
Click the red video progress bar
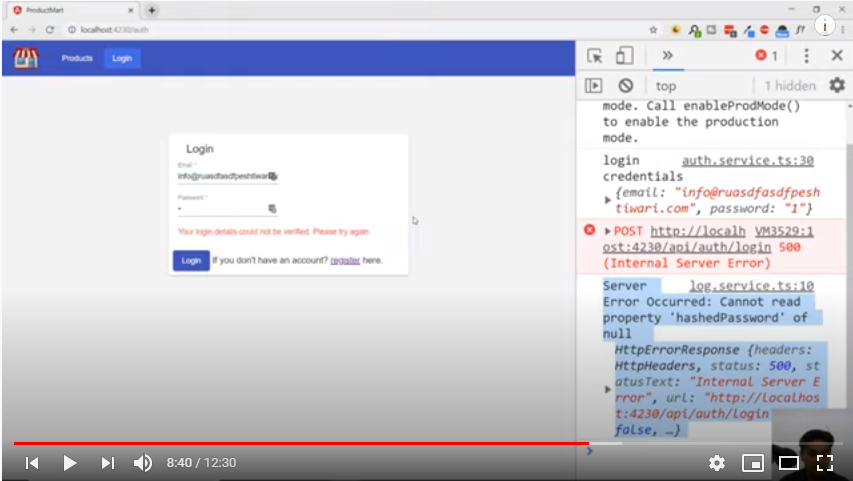click(x=300, y=443)
